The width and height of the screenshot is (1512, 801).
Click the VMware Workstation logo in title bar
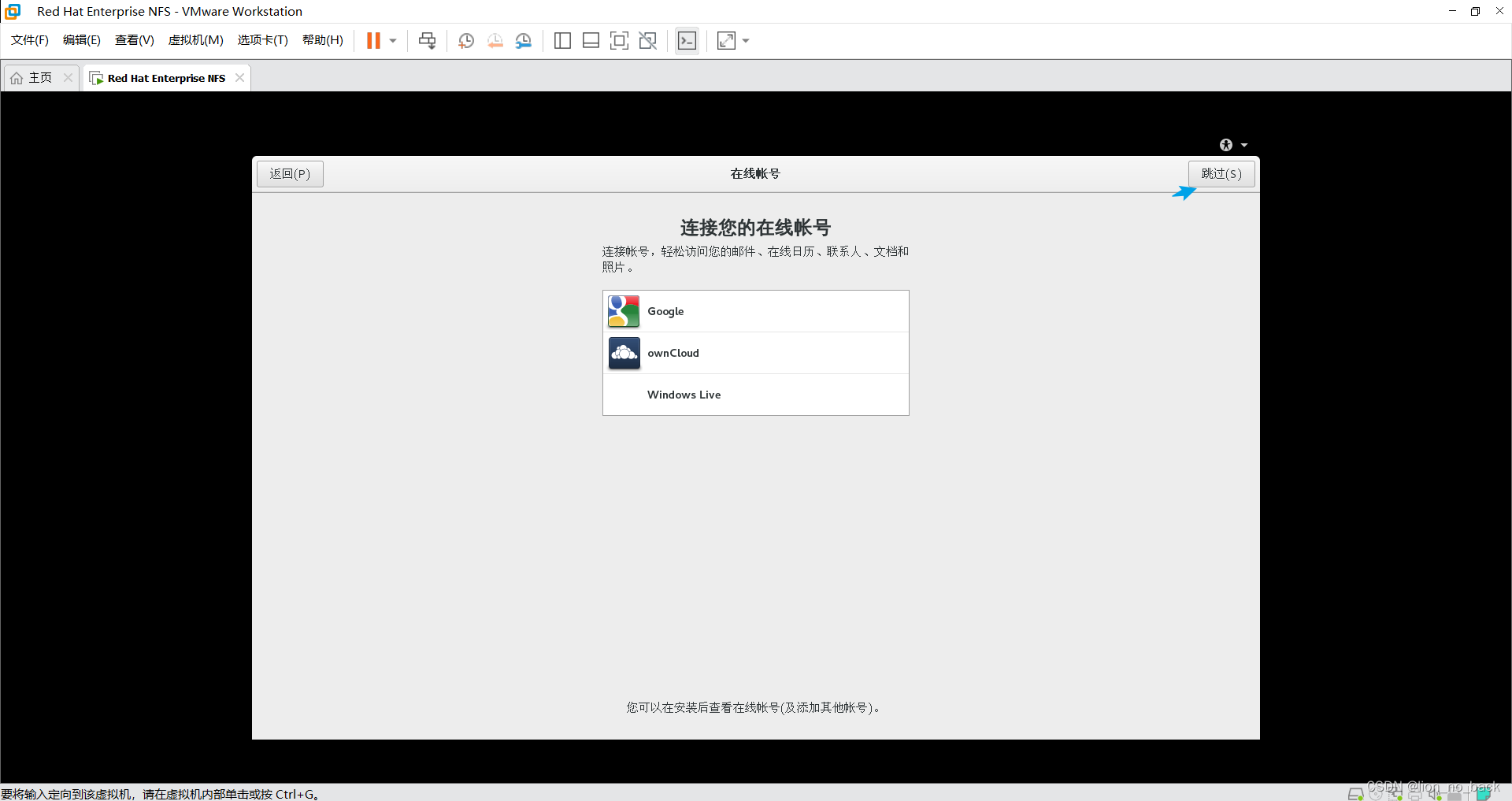pos(13,11)
